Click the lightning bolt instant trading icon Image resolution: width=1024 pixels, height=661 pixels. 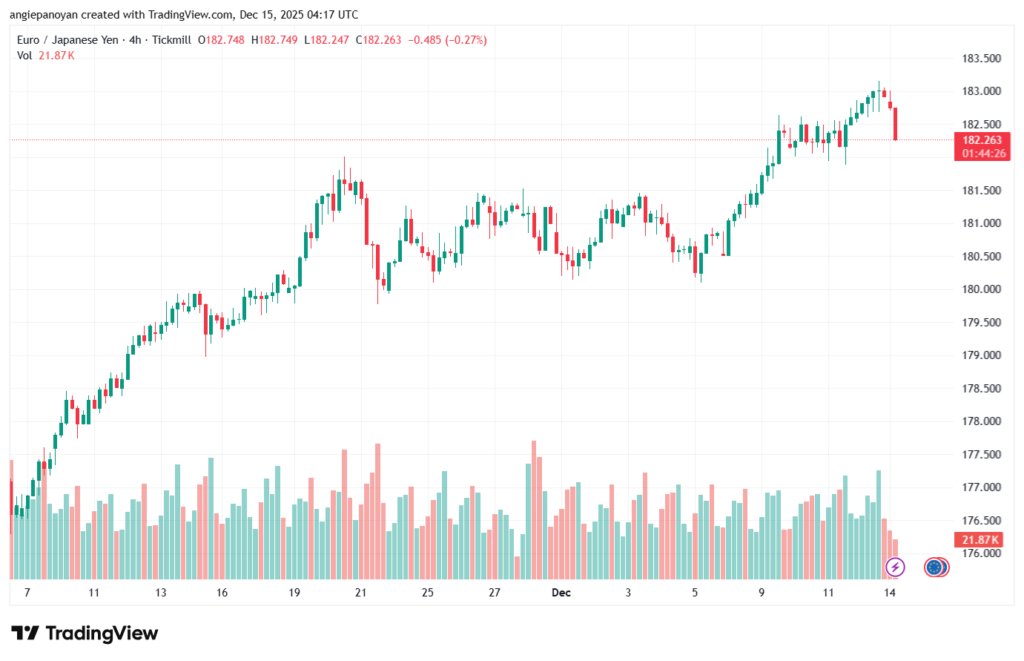(896, 567)
